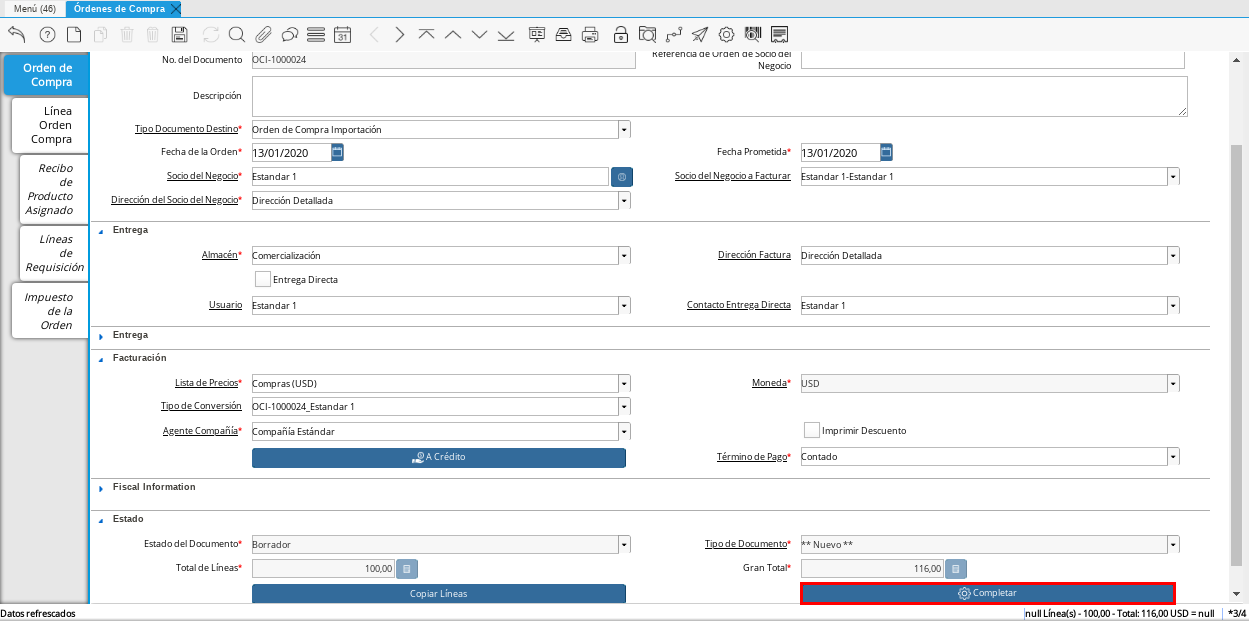
Task: Click into the Descripción text field
Action: click(x=719, y=97)
